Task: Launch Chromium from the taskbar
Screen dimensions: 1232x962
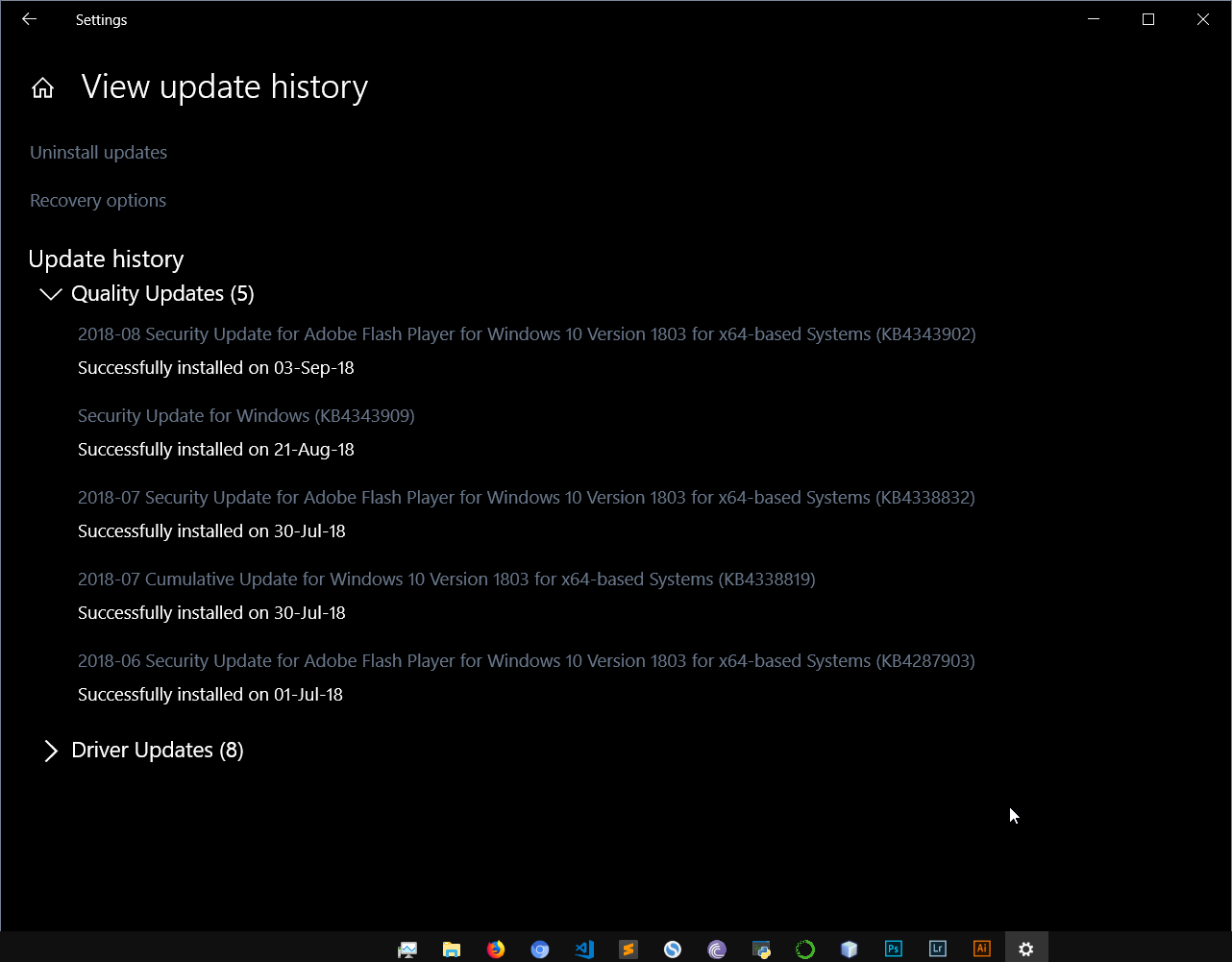Action: tap(540, 950)
